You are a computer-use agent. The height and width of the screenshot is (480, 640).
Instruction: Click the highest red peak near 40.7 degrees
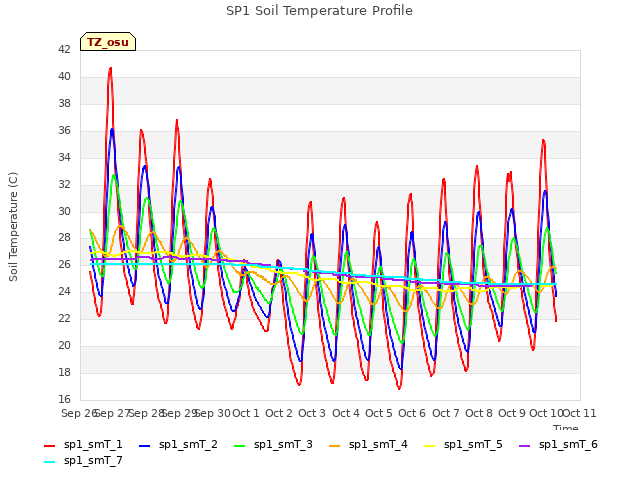click(x=110, y=69)
